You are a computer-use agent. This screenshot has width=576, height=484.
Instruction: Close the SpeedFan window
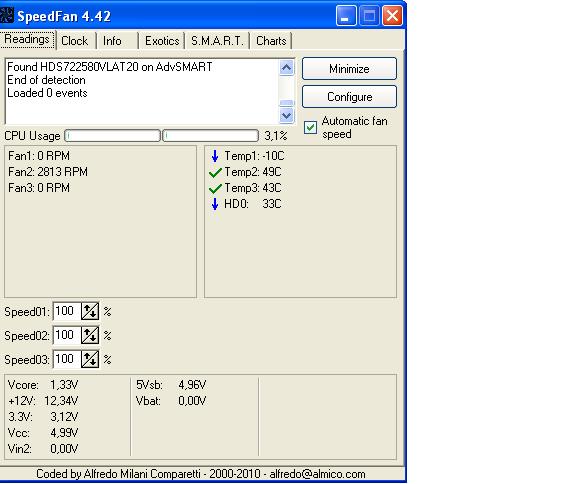pyautogui.click(x=392, y=16)
